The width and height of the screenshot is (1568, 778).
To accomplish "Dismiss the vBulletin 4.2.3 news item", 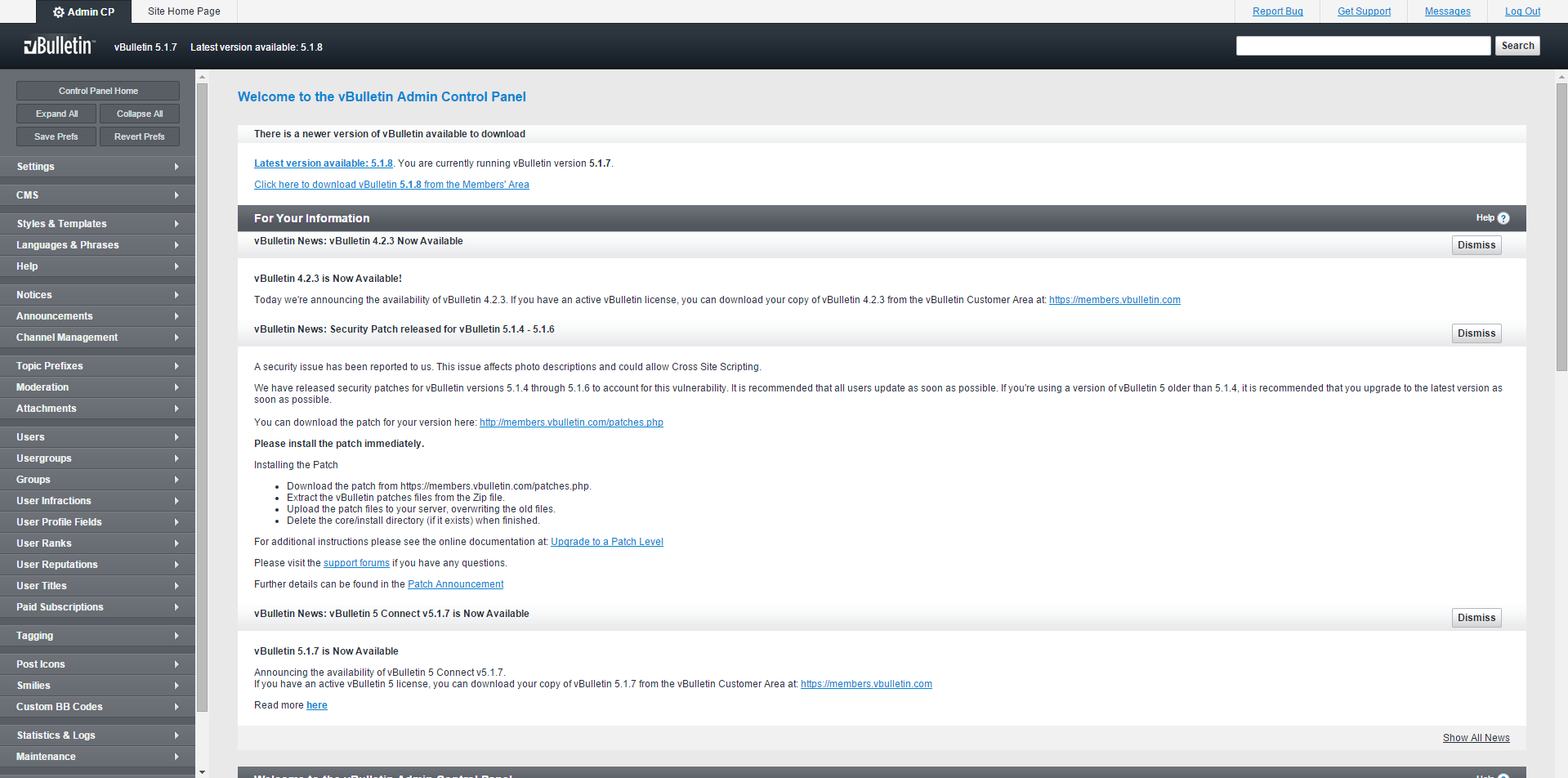I will [1476, 245].
